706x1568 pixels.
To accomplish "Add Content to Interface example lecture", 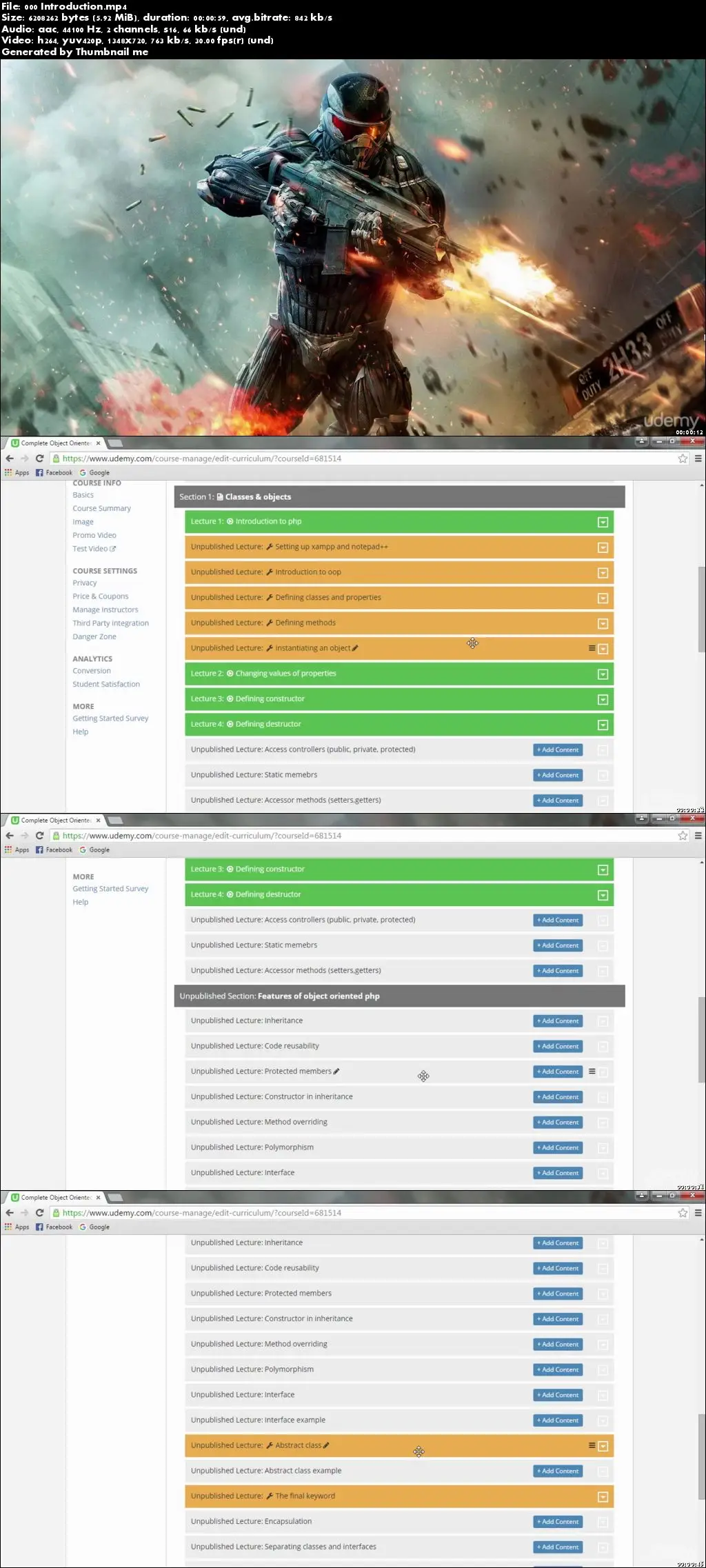I will 558,1420.
